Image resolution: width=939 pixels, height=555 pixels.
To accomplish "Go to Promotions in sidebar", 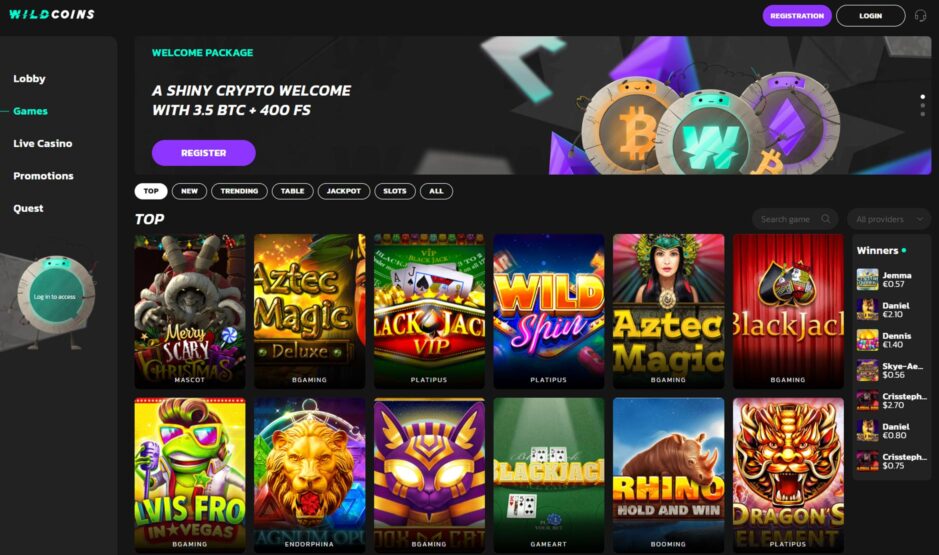I will click(43, 176).
